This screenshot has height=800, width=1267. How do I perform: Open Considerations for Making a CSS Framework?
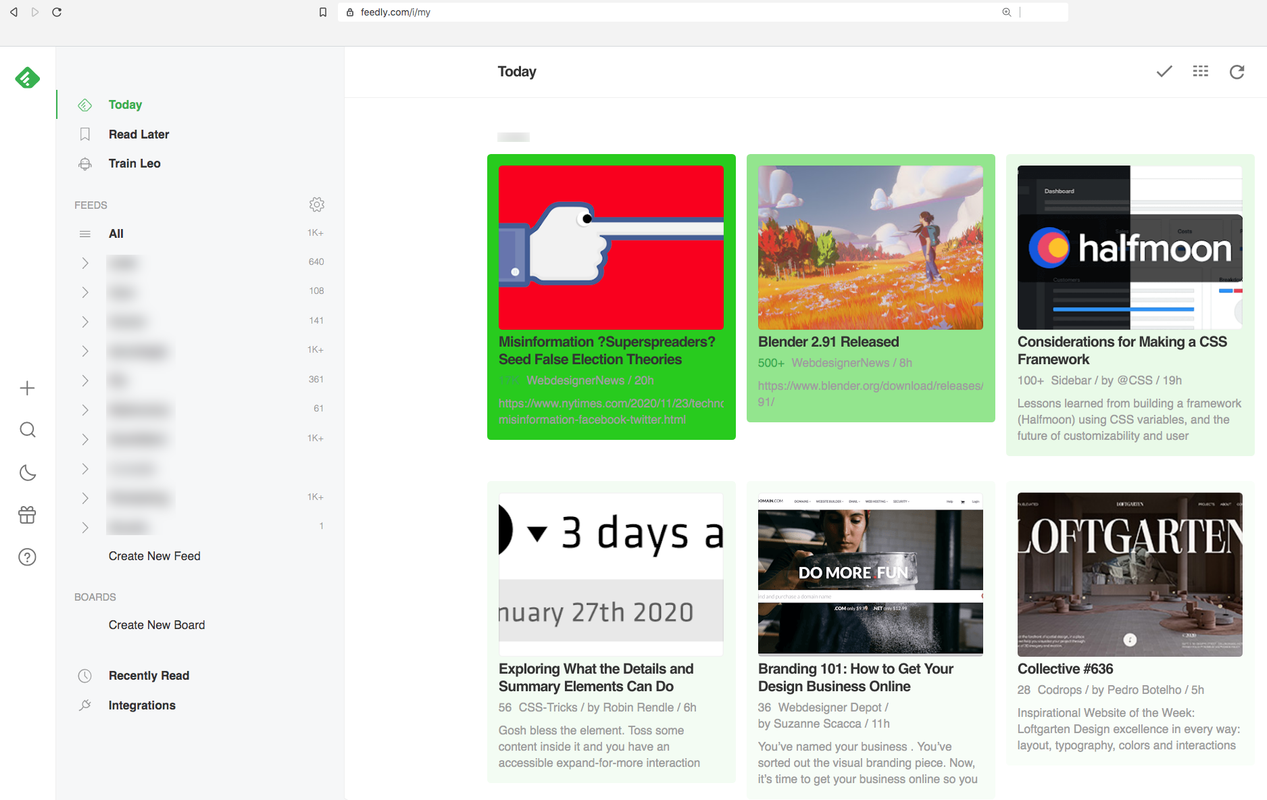click(x=1122, y=351)
